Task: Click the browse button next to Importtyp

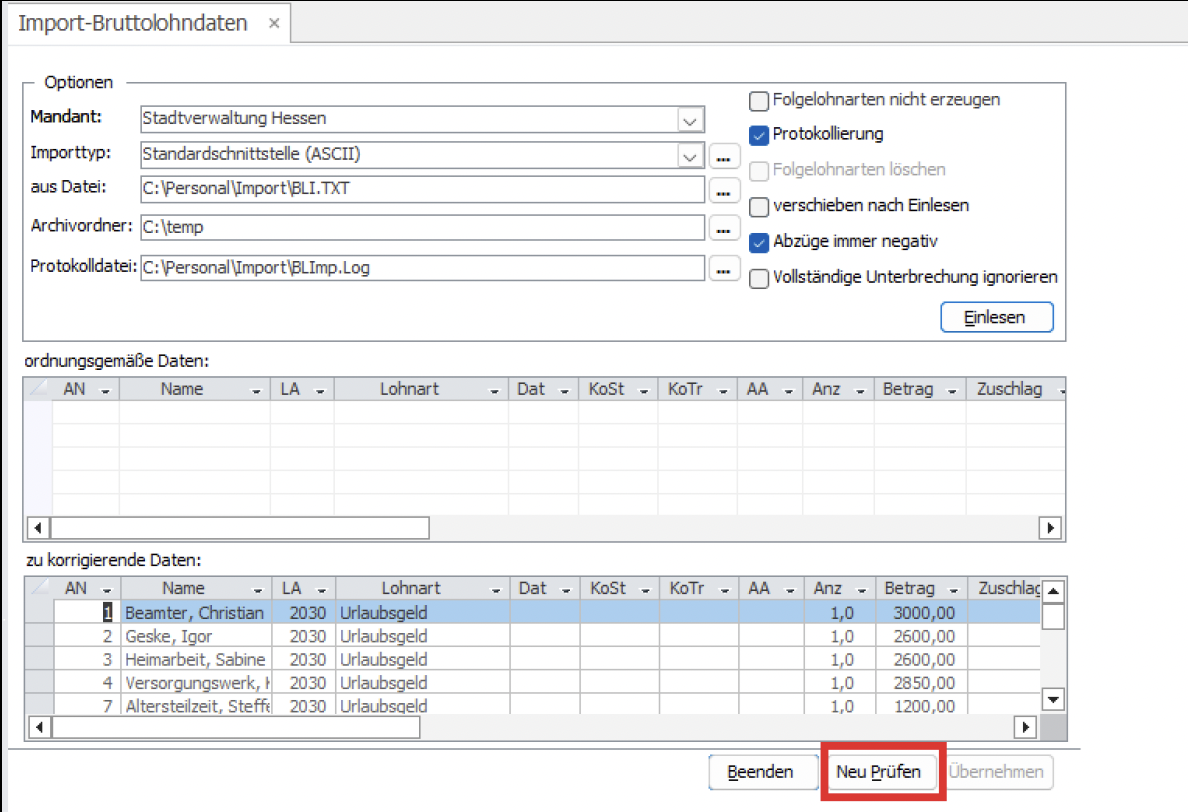Action: tap(724, 157)
